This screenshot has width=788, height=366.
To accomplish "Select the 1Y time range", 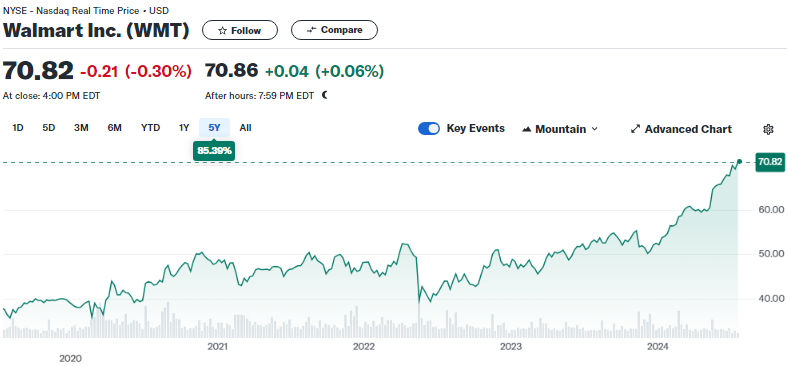I will pos(184,128).
